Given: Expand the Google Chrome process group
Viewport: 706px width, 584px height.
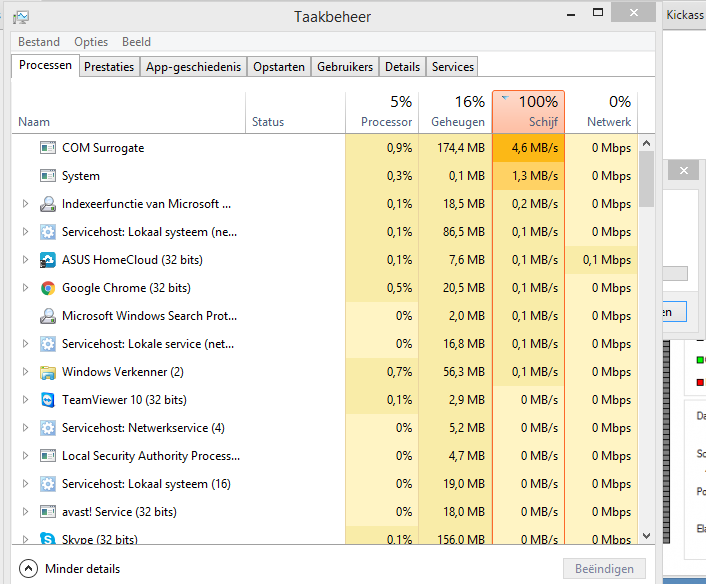Looking at the screenshot, I should click(x=26, y=288).
